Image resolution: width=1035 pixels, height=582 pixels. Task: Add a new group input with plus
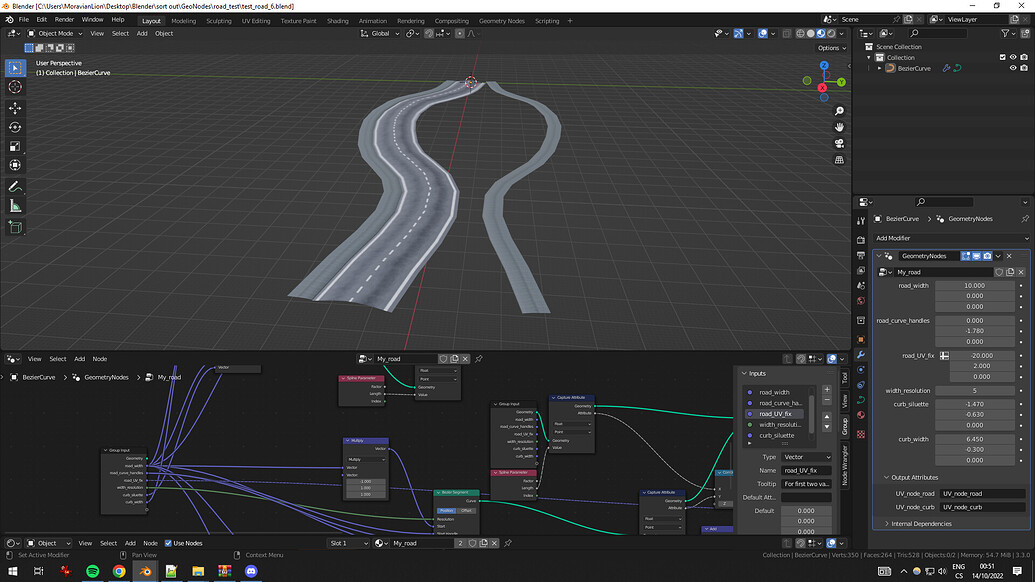[x=826, y=390]
